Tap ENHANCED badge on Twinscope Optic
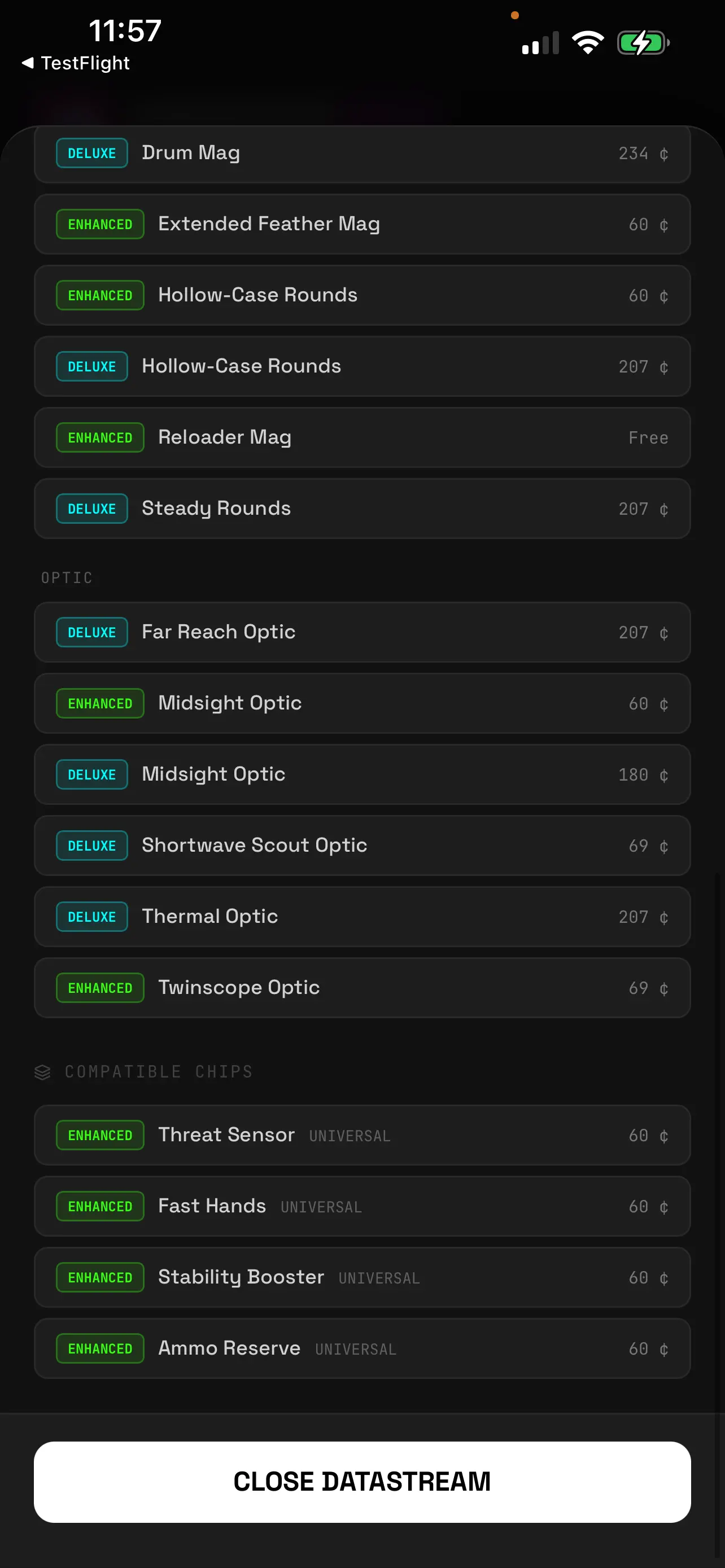725x1568 pixels. (x=100, y=988)
